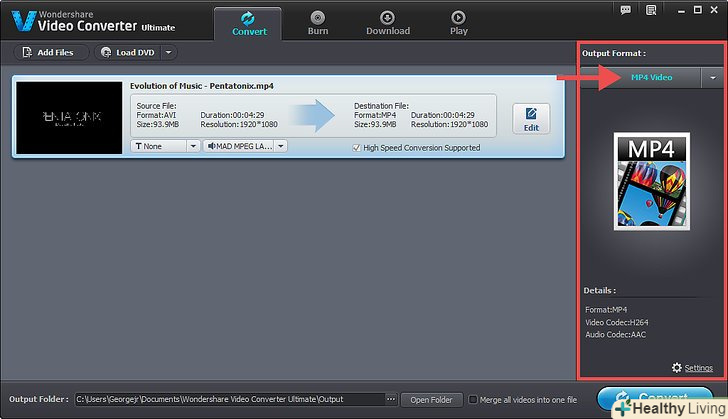Click the Open Folder button
The image size is (728, 419).
[x=431, y=399]
